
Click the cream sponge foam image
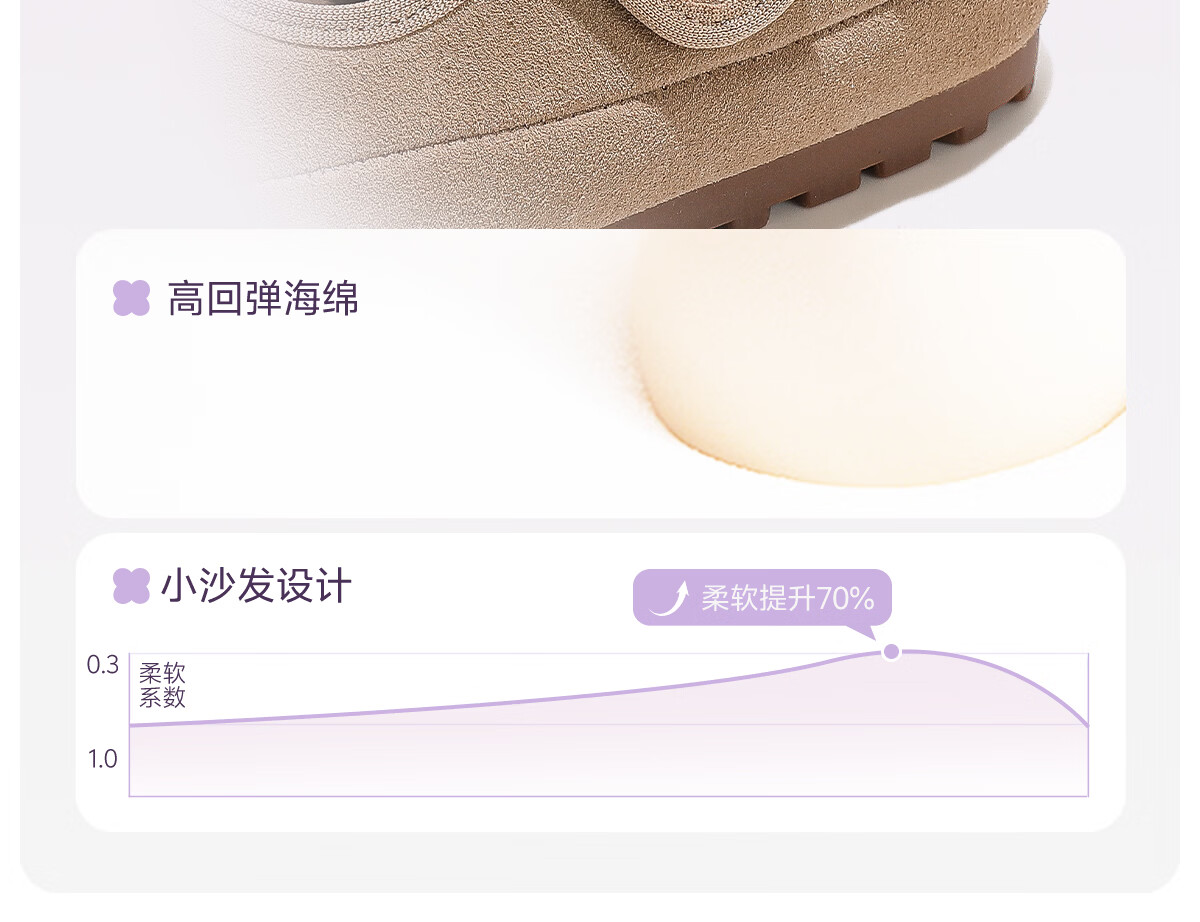coord(880,360)
